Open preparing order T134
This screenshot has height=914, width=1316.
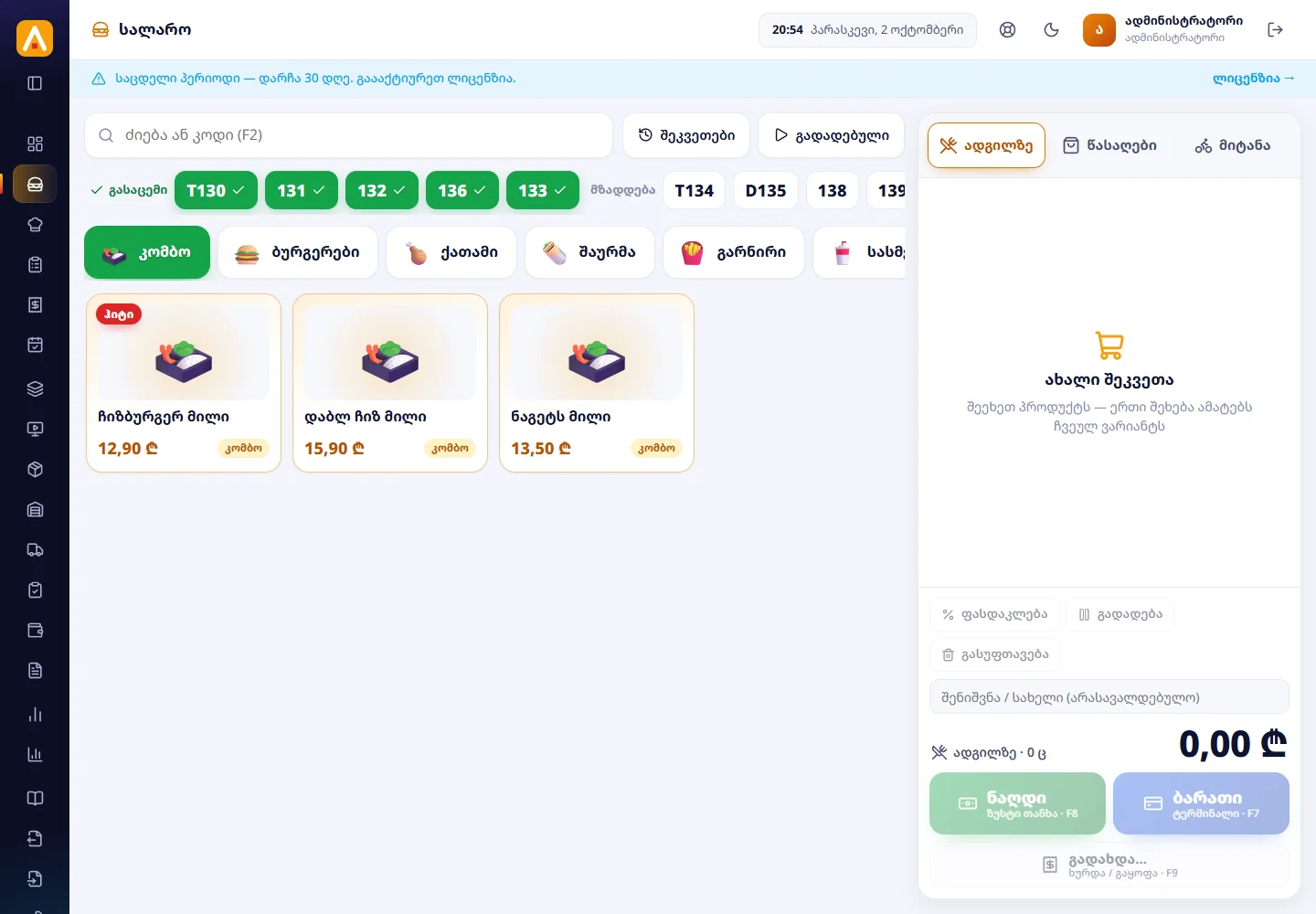coord(694,190)
